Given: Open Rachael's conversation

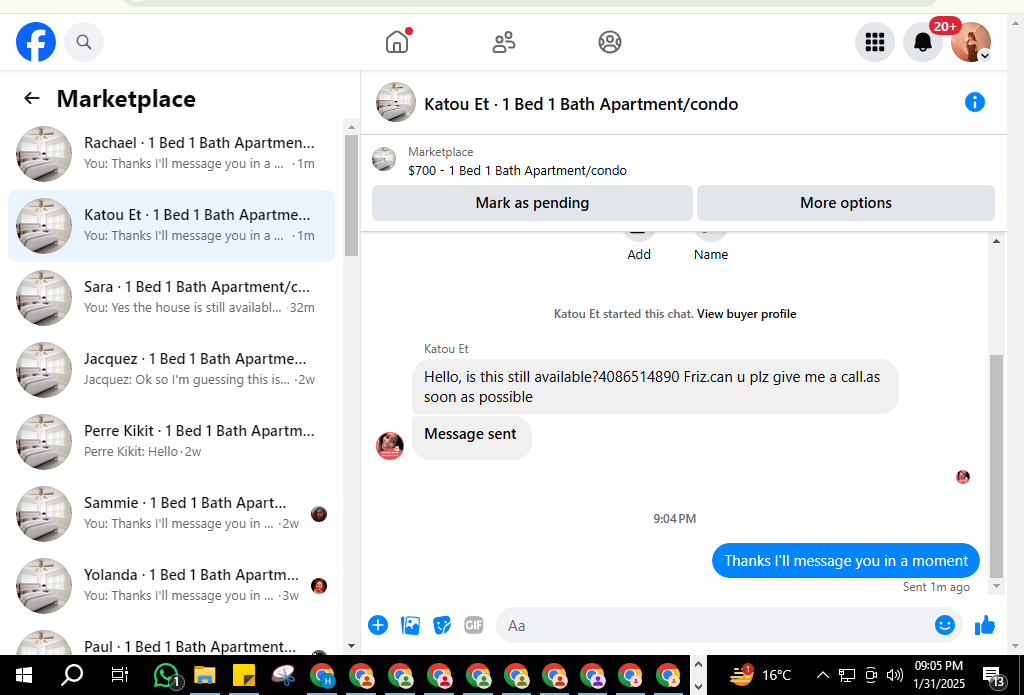Looking at the screenshot, I should pyautogui.click(x=171, y=154).
